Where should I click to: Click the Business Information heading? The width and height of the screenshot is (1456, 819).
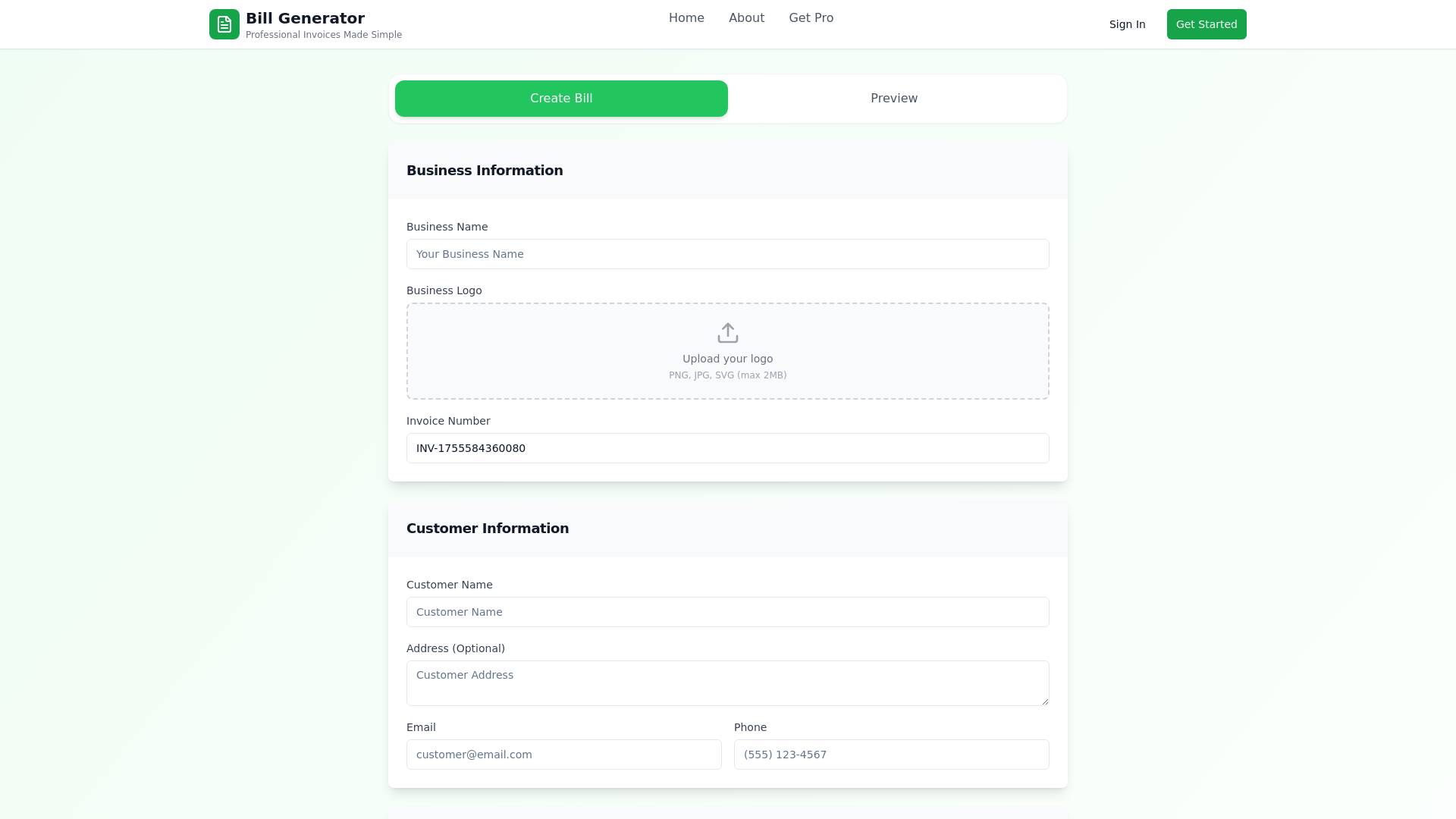[x=485, y=171]
